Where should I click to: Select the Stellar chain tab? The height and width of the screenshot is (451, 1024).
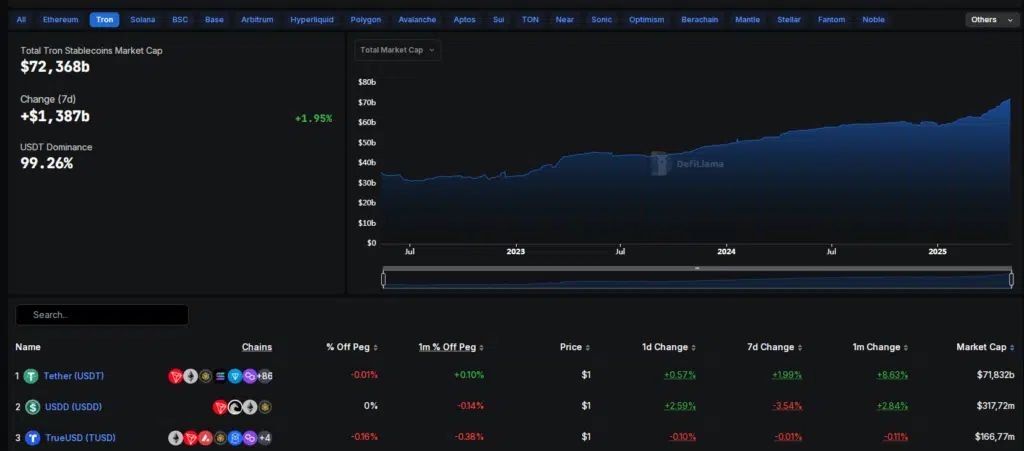click(789, 20)
